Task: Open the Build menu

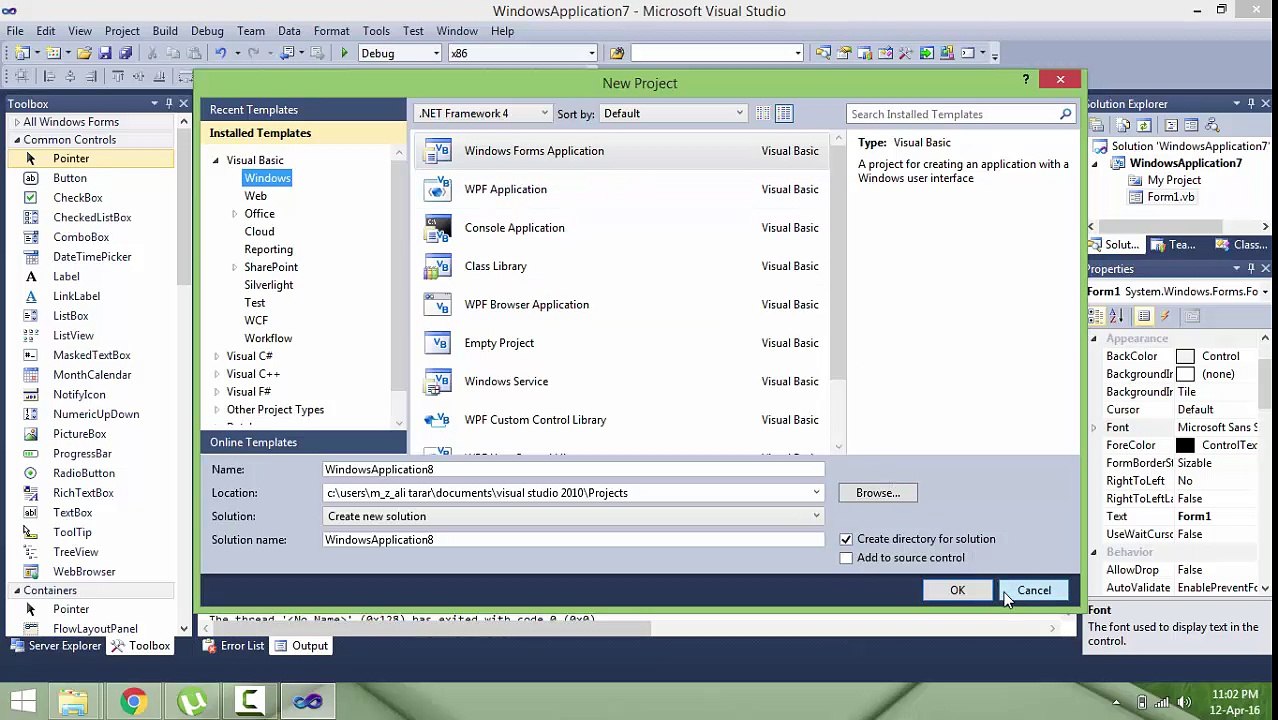Action: (165, 31)
